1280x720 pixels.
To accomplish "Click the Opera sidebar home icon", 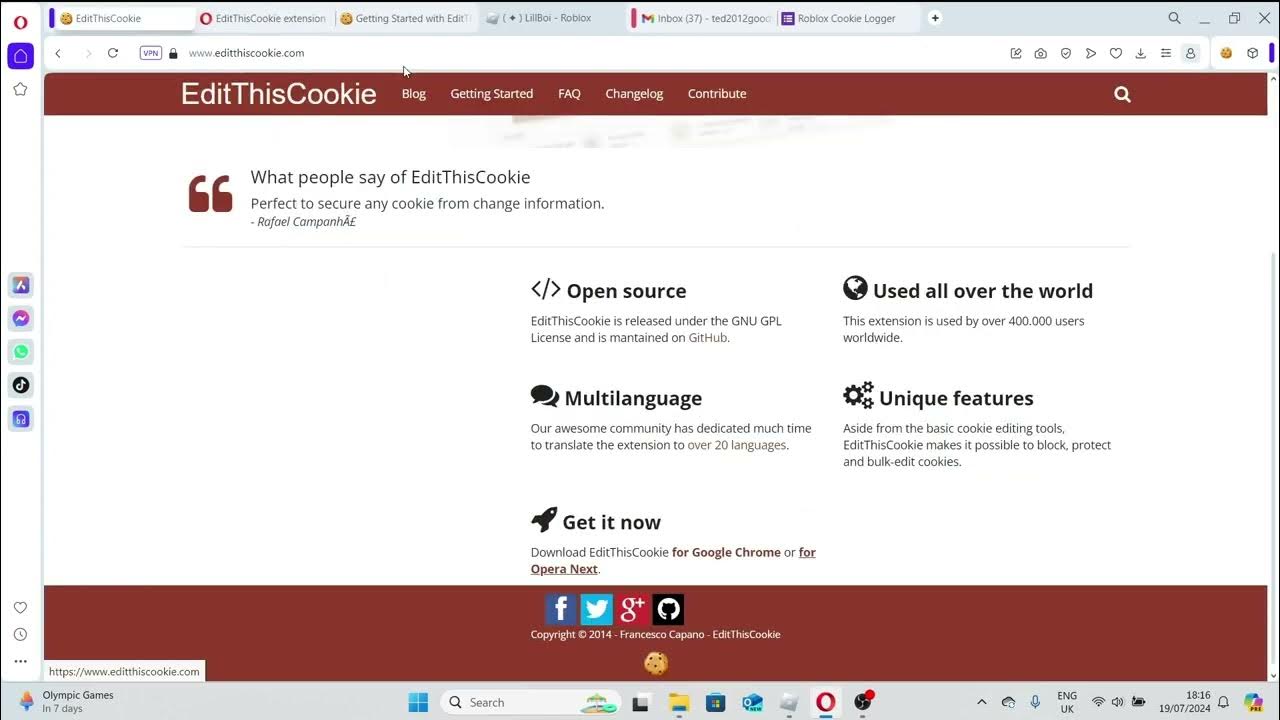I will (20, 56).
